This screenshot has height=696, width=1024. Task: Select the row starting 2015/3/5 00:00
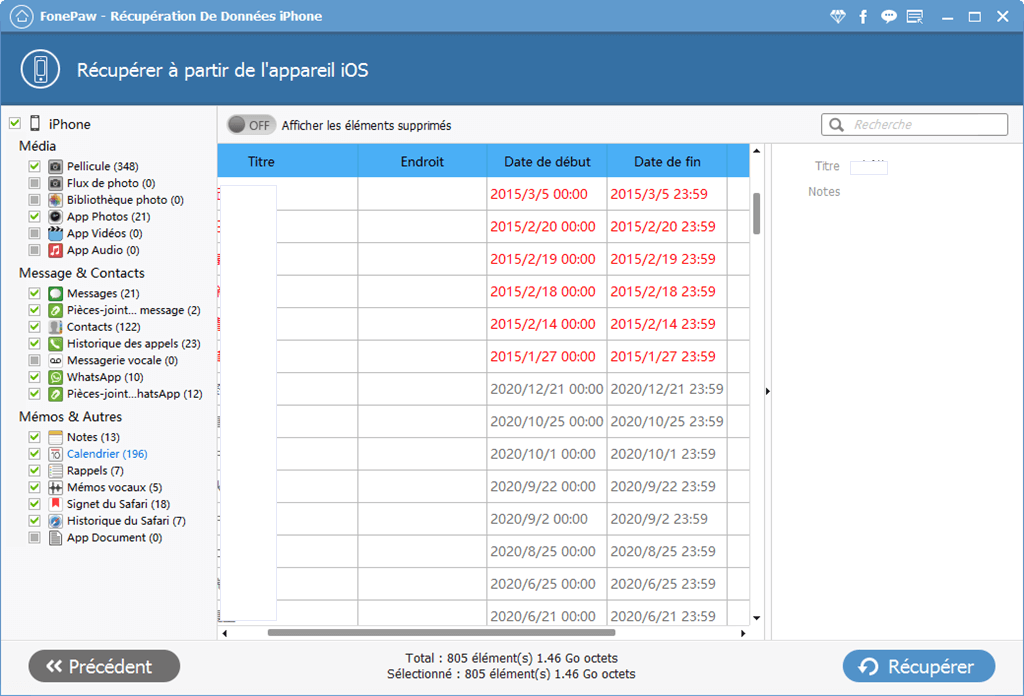[483, 194]
